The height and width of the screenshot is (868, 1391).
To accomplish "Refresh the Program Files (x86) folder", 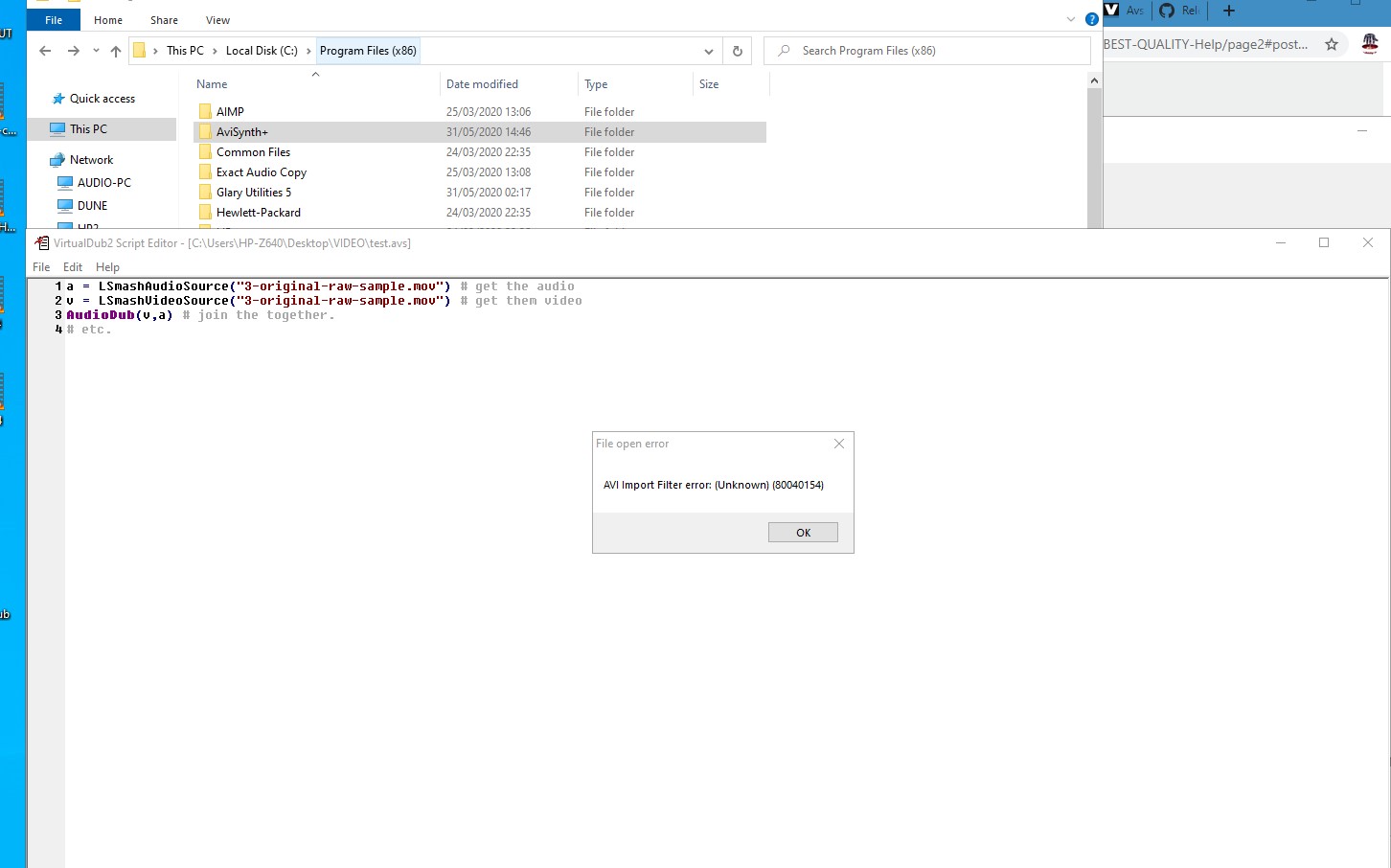I will click(x=738, y=51).
